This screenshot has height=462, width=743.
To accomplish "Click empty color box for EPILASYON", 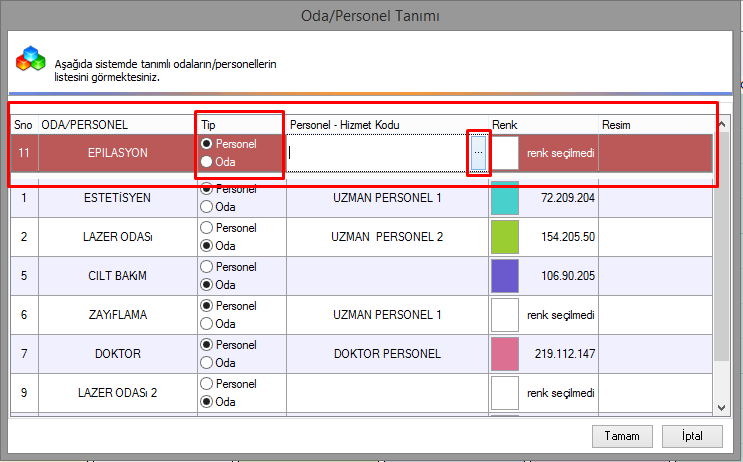I will 505,153.
